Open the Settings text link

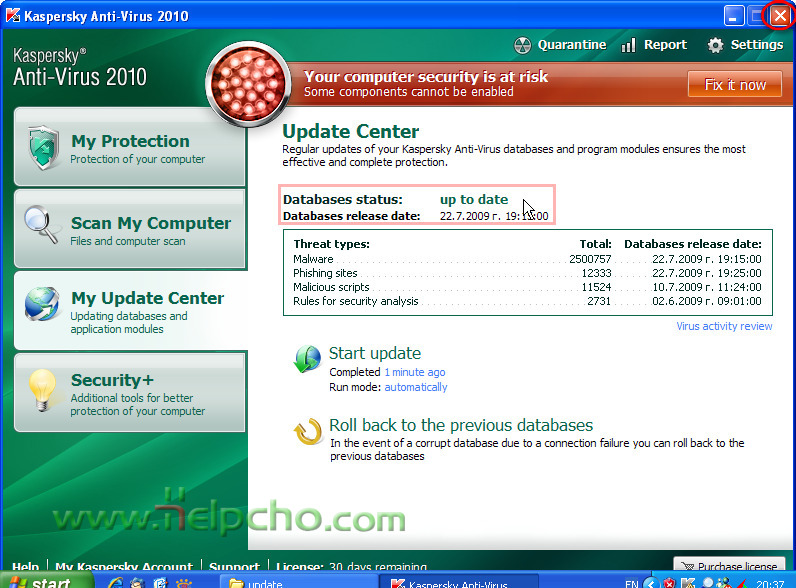(756, 45)
